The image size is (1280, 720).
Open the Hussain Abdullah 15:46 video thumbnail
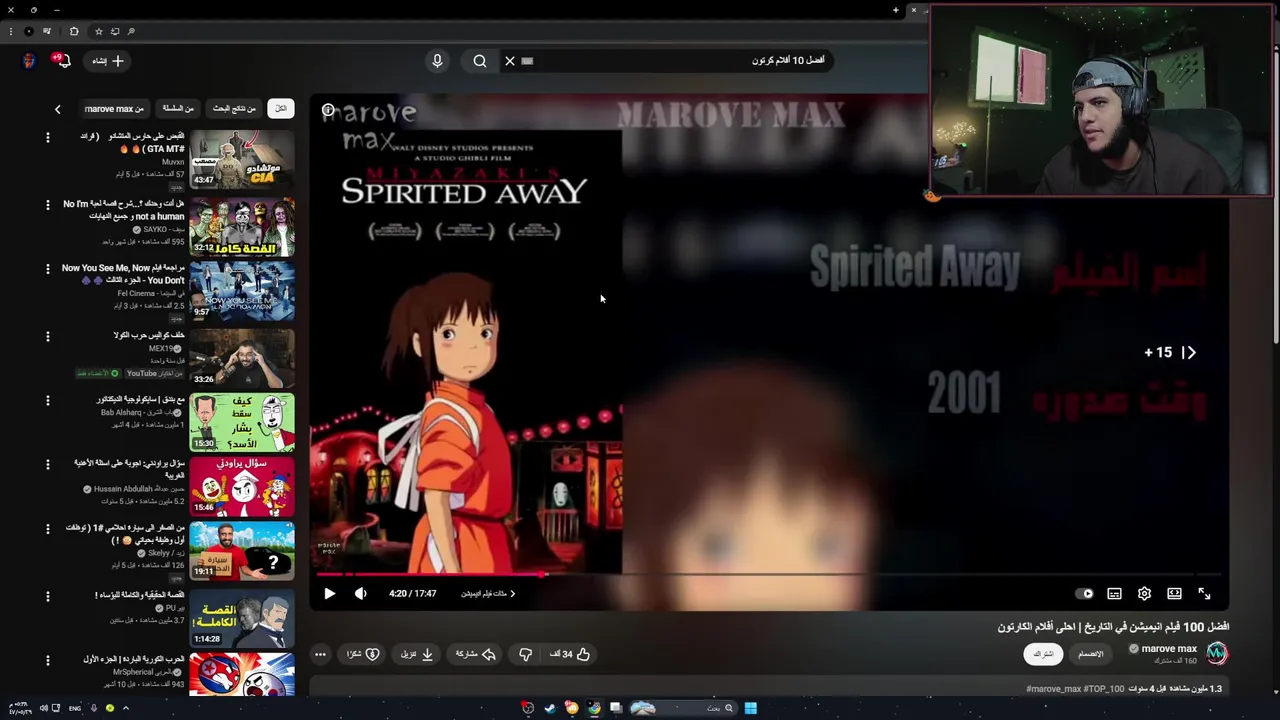[242, 486]
